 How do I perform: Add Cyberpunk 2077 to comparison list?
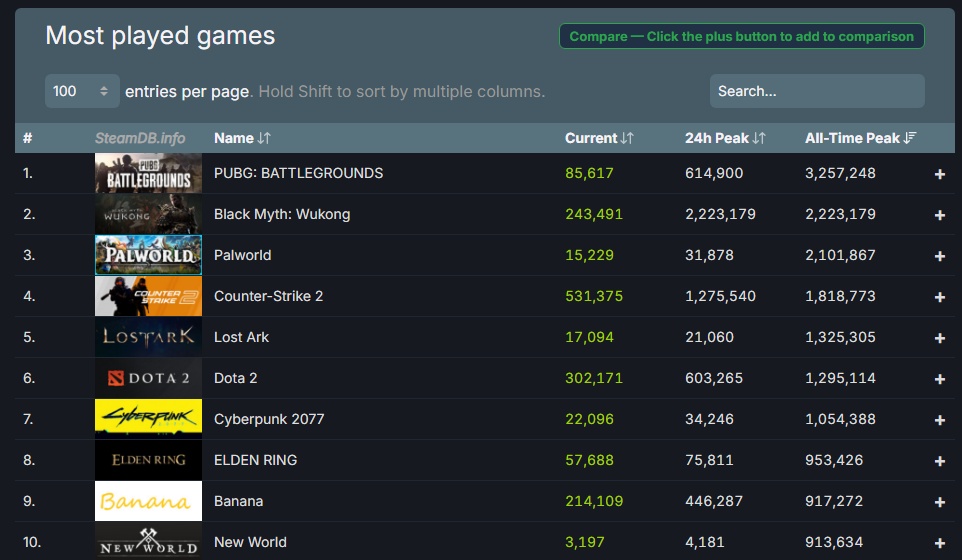pos(939,420)
